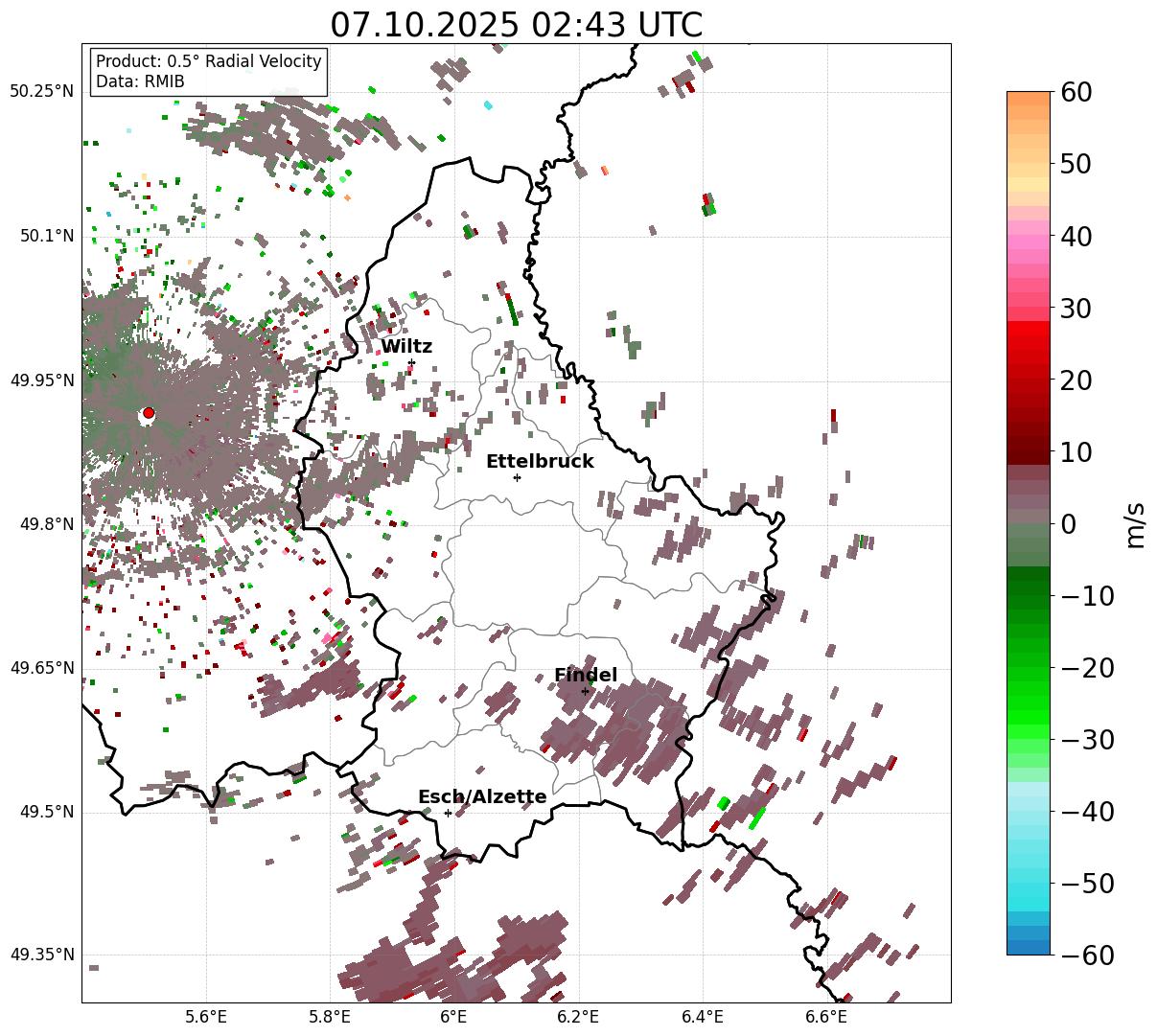Click the longitude label 6.2°E
Image resolution: width=1157 pixels, height=1036 pixels.
[x=578, y=1017]
